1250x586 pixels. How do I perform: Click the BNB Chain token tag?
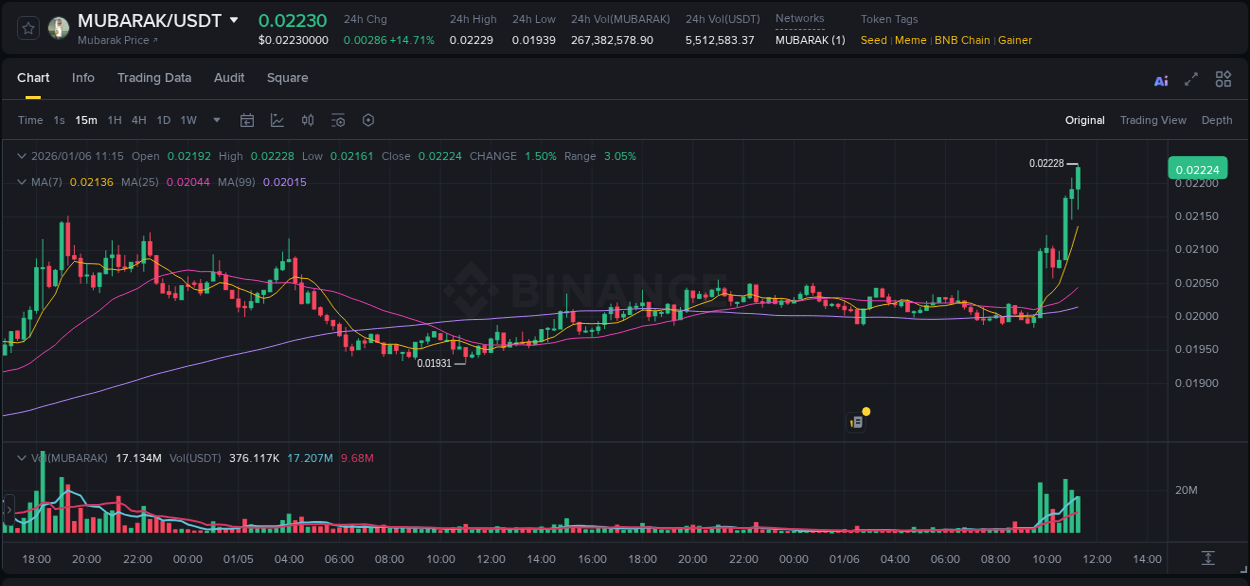962,40
